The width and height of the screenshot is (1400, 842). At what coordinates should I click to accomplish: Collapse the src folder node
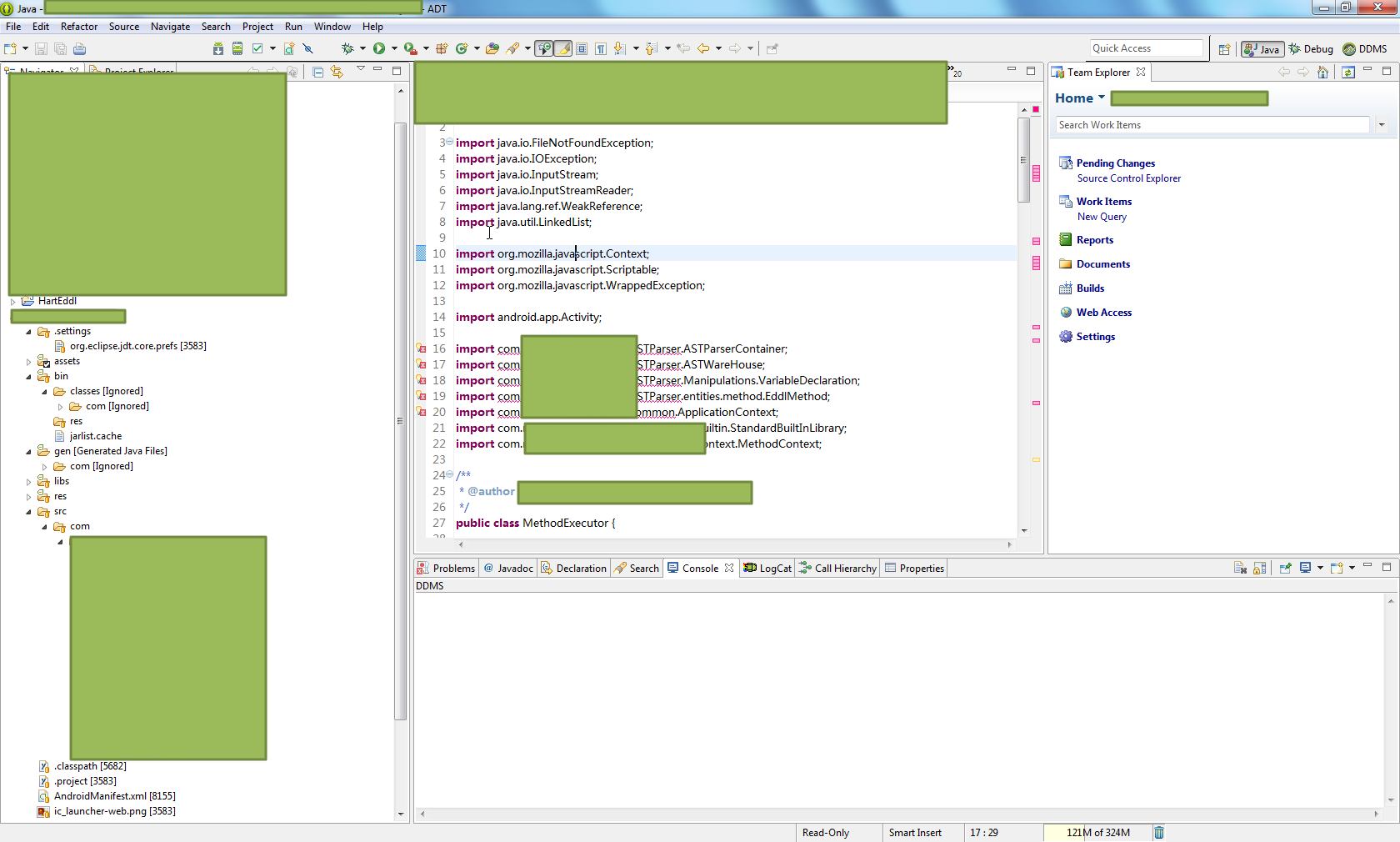tap(28, 512)
